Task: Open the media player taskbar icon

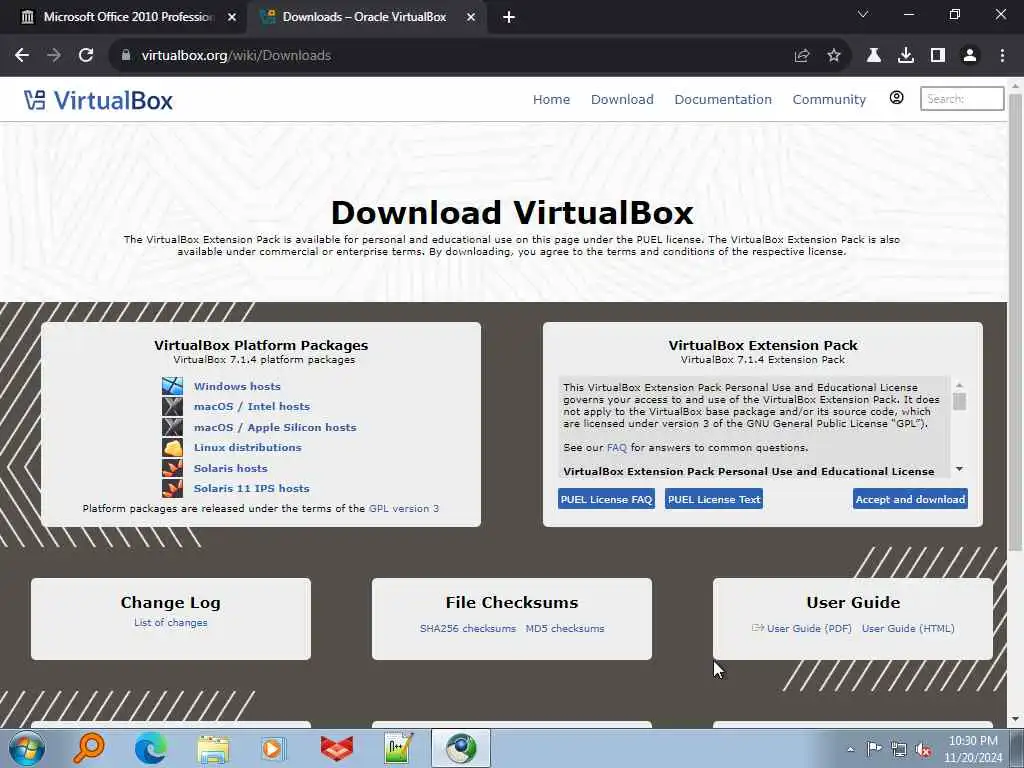Action: [x=274, y=748]
